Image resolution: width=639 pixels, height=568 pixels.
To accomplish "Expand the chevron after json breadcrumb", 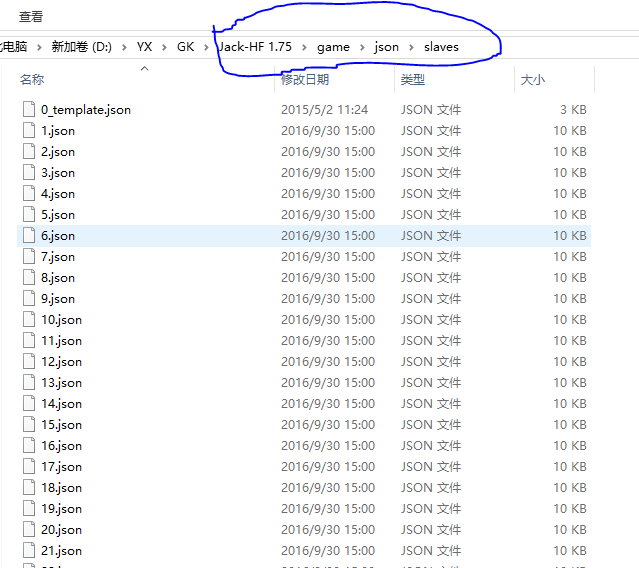I will pos(411,48).
